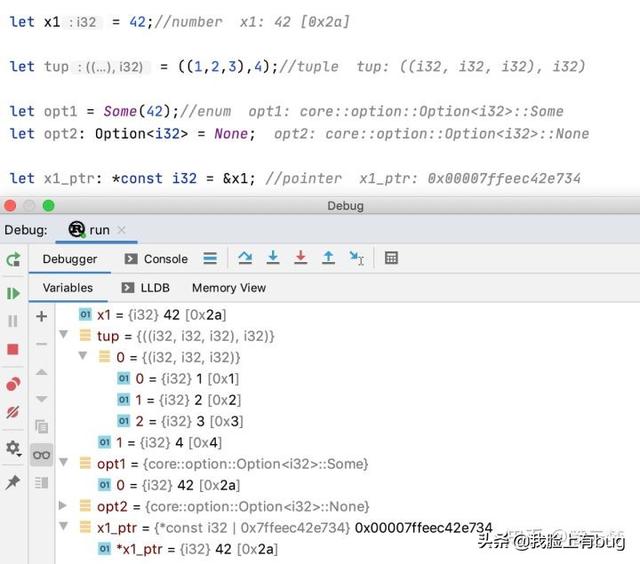
Task: Select the *x1_ptr = {i32} 42 row
Action: 188,549
